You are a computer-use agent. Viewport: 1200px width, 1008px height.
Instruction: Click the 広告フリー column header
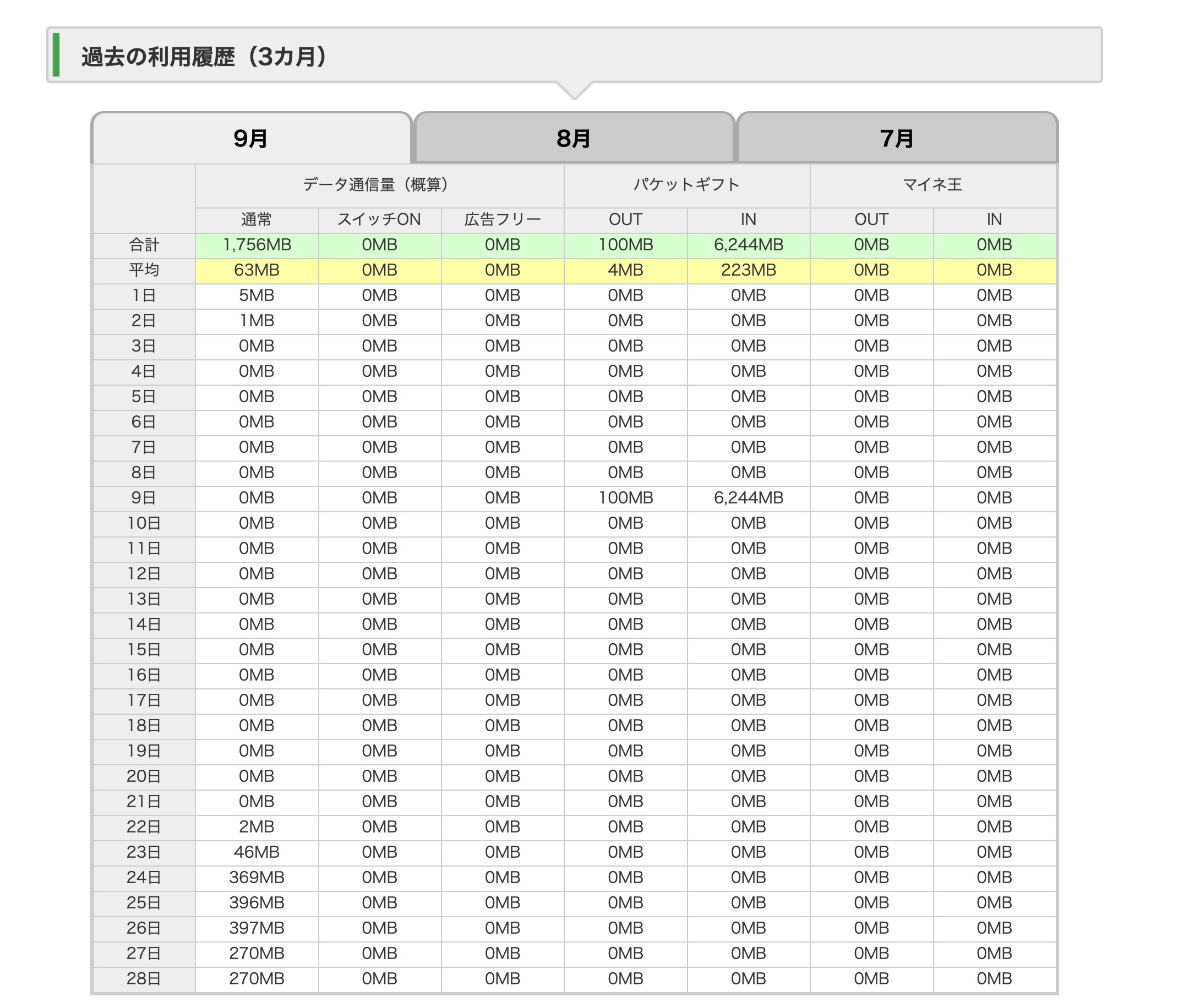tap(502, 220)
